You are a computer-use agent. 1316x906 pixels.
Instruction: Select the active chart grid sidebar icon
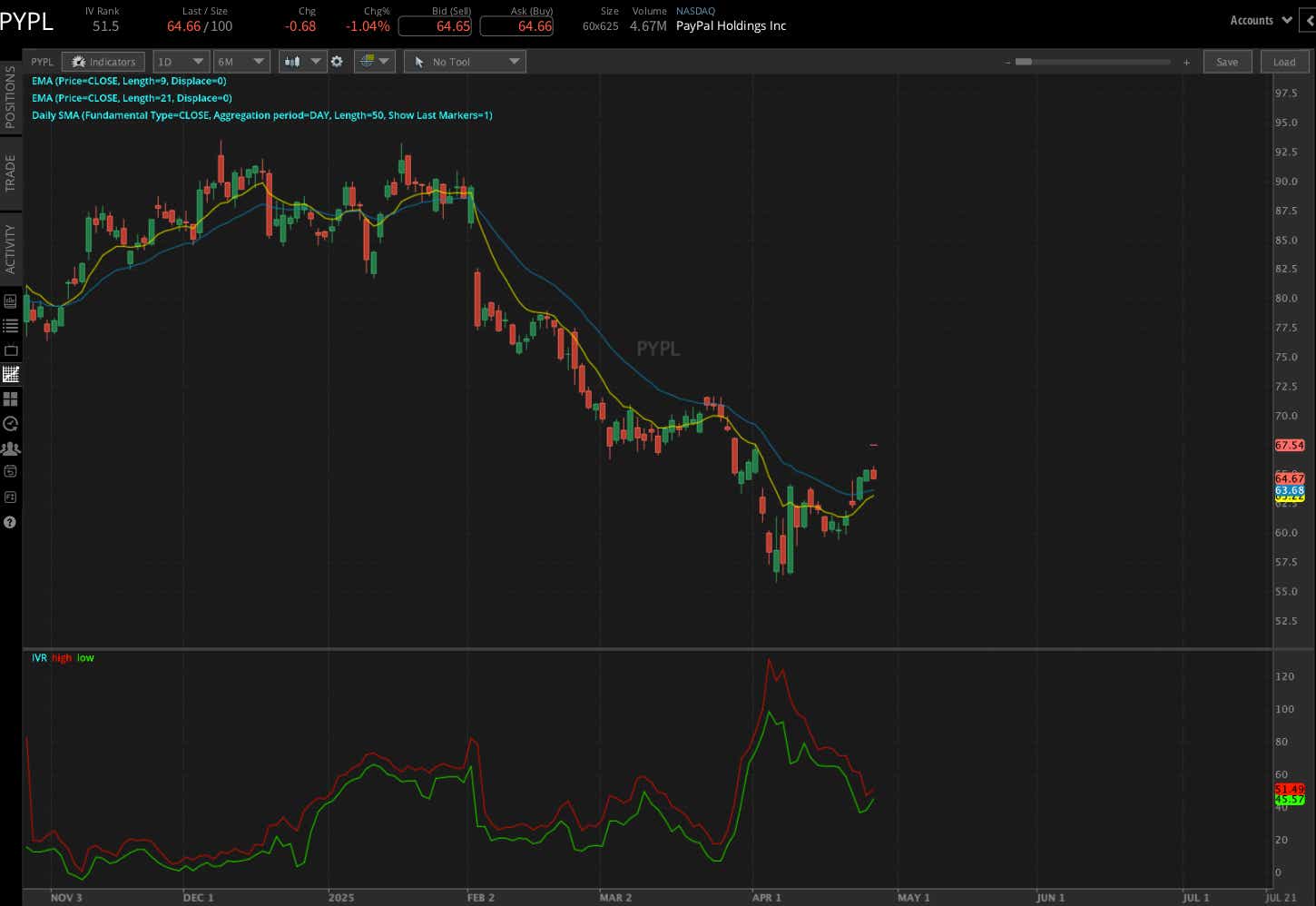tap(10, 374)
